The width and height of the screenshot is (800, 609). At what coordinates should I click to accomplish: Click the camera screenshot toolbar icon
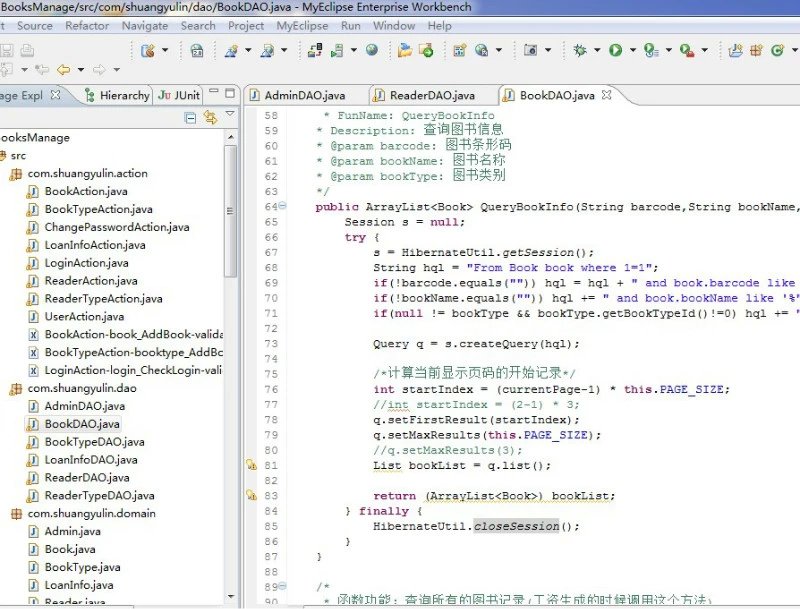coord(531,50)
